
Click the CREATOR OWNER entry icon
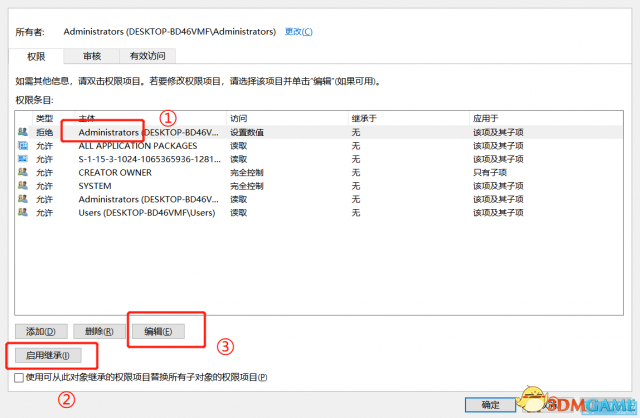(23, 172)
